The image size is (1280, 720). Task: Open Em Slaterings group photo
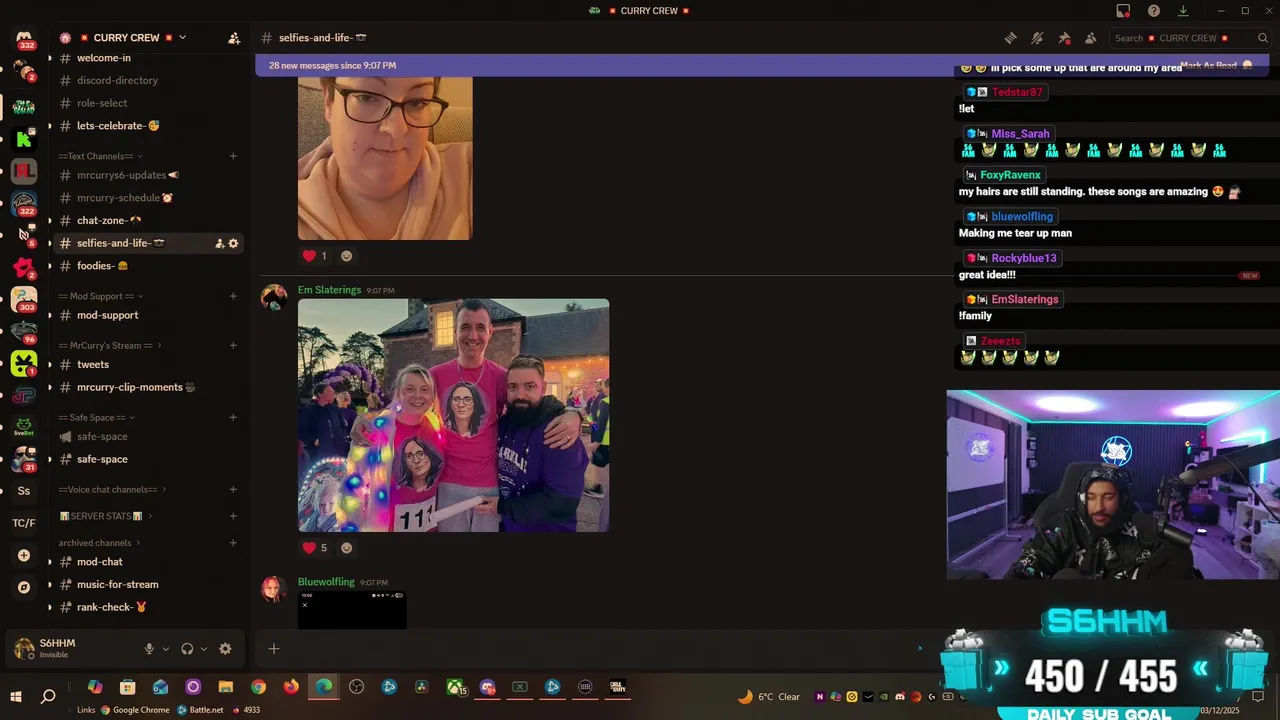[x=453, y=415]
